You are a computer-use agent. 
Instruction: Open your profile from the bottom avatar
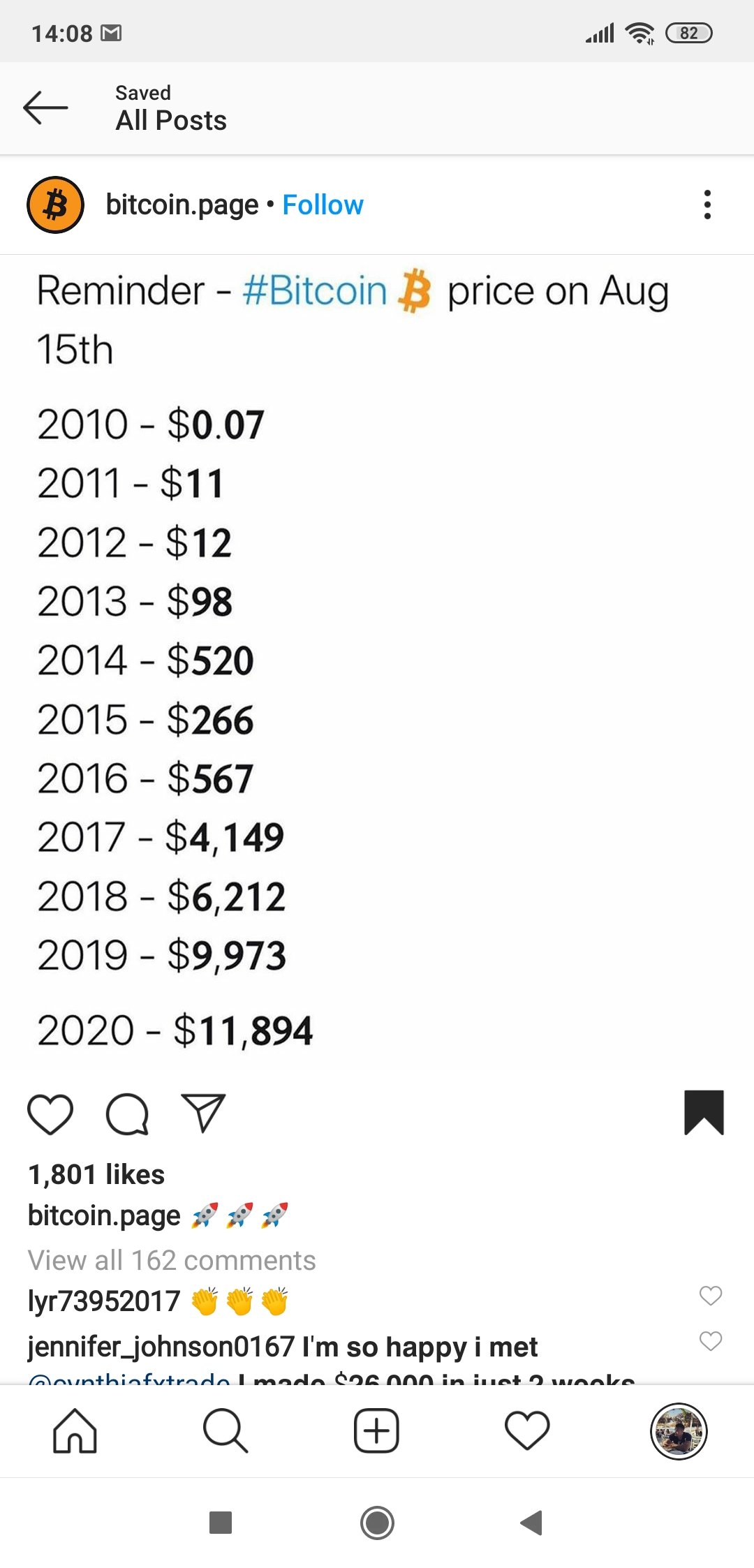click(x=679, y=1430)
